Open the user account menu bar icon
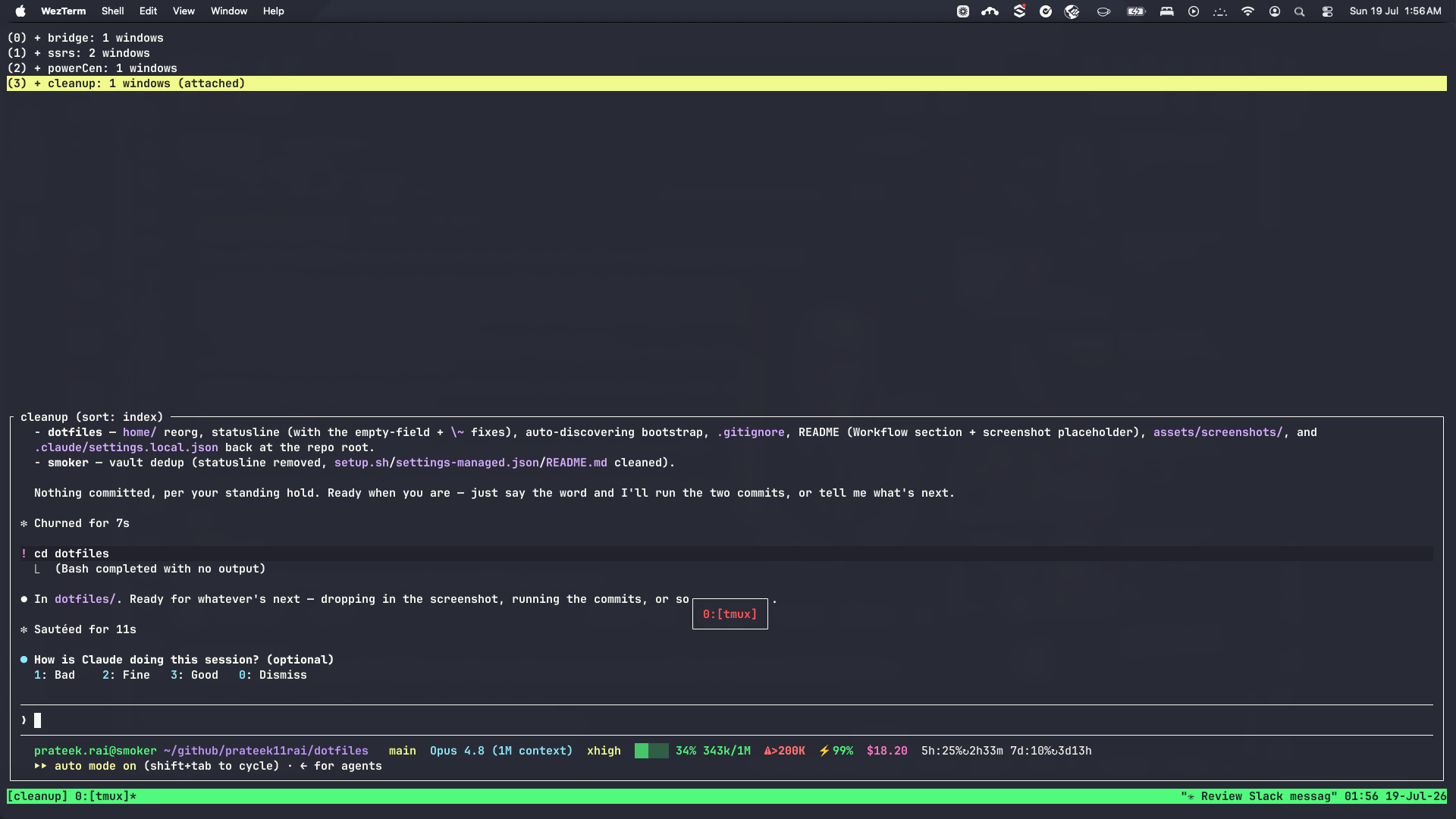The image size is (1456, 819). tap(1275, 11)
